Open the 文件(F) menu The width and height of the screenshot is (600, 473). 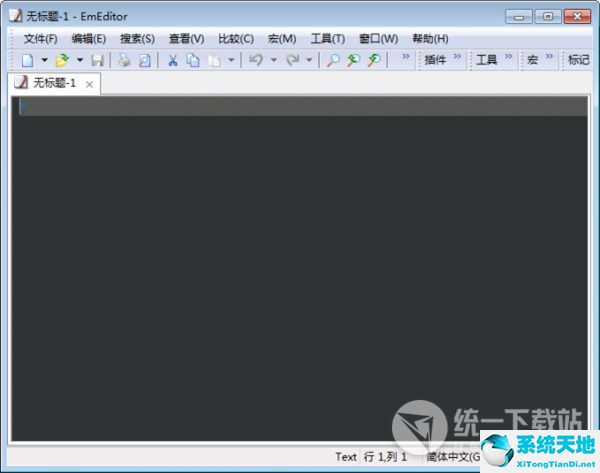tap(41, 39)
